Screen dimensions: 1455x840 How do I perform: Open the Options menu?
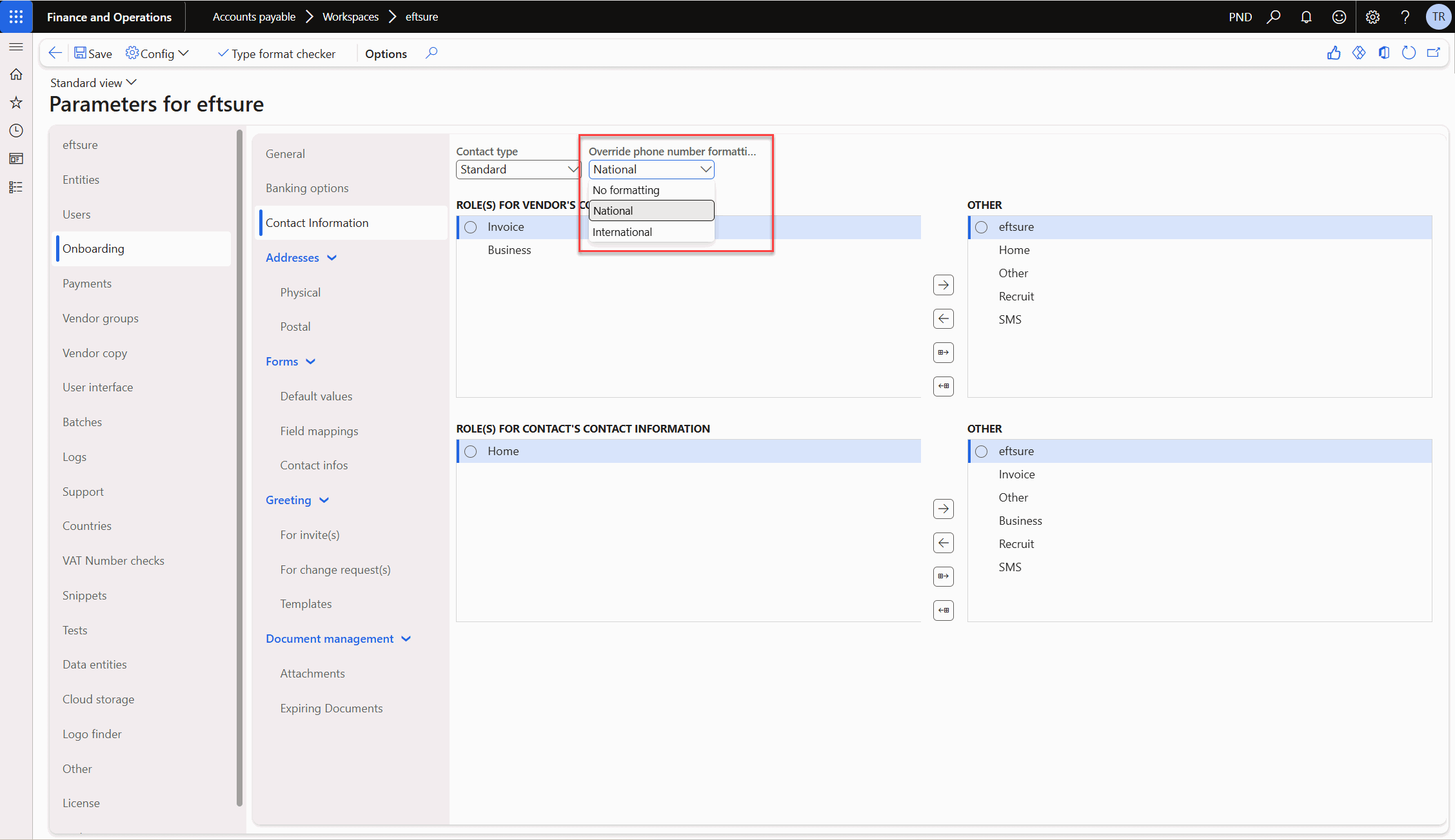(386, 54)
